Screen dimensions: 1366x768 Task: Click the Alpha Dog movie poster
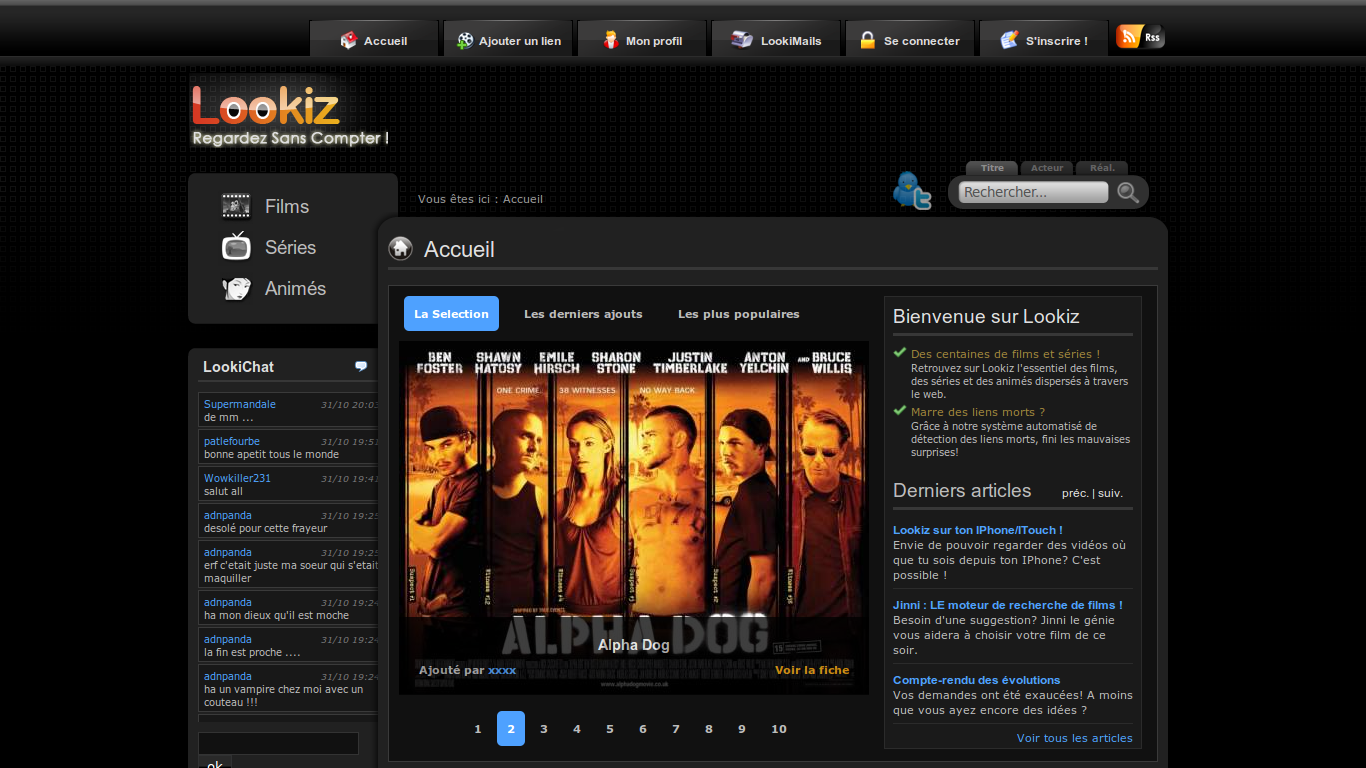tap(634, 518)
